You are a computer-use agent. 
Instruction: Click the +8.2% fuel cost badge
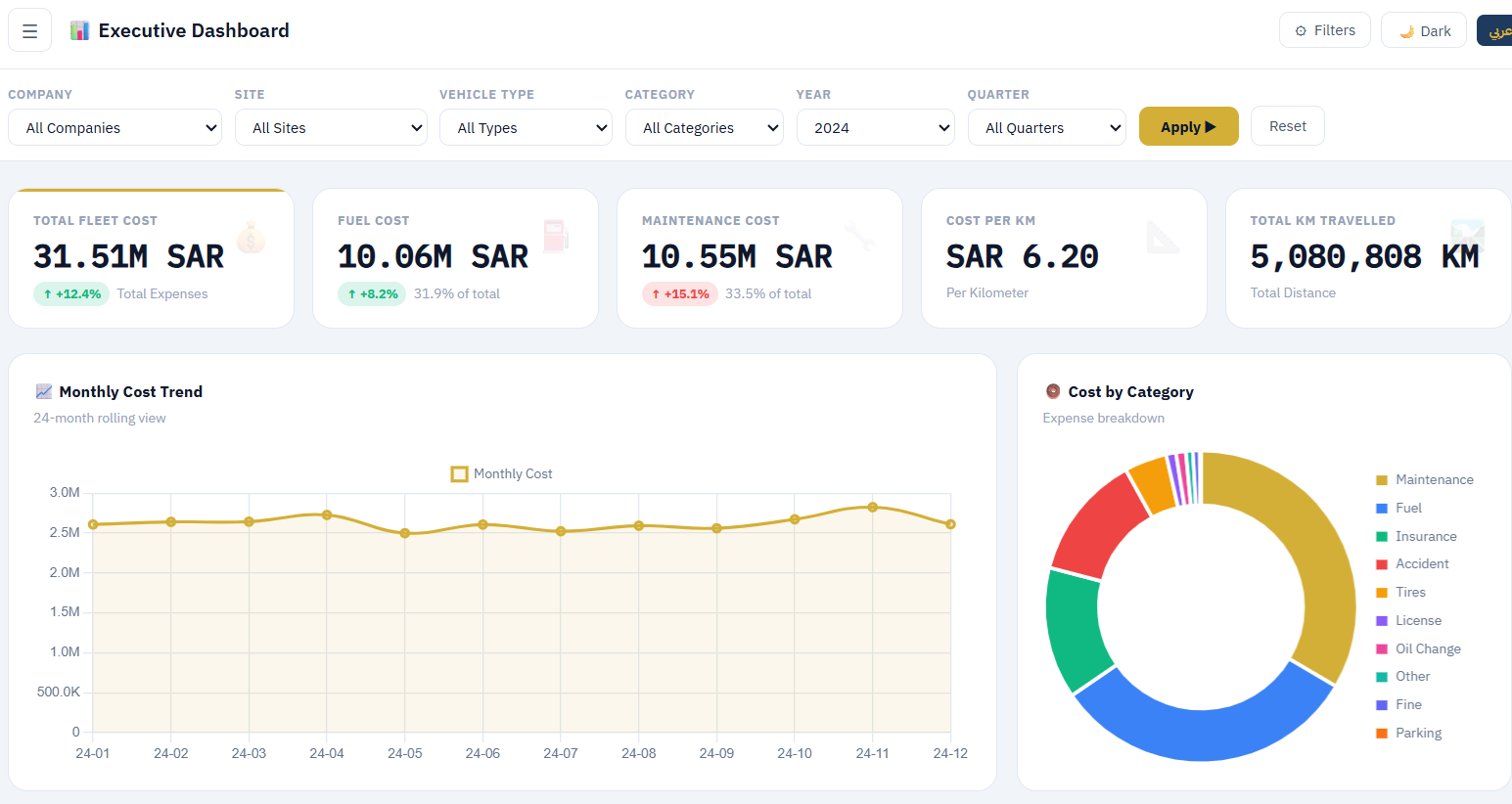pyautogui.click(x=372, y=293)
